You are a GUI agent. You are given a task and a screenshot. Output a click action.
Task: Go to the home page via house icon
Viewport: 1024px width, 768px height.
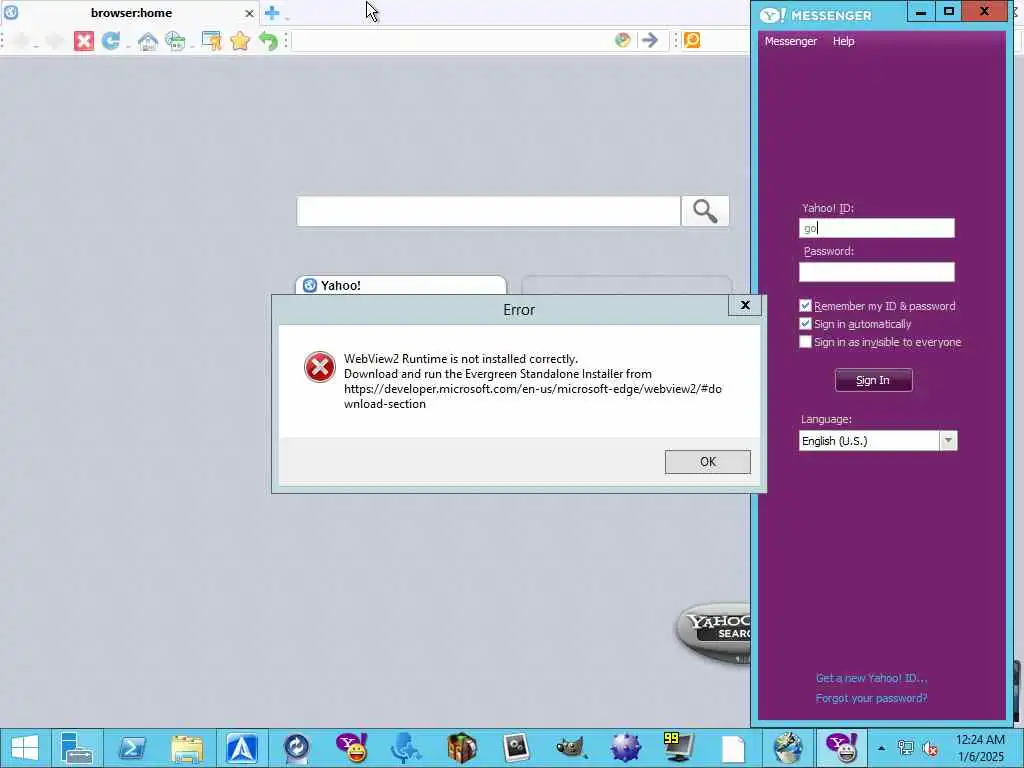pyautogui.click(x=148, y=41)
